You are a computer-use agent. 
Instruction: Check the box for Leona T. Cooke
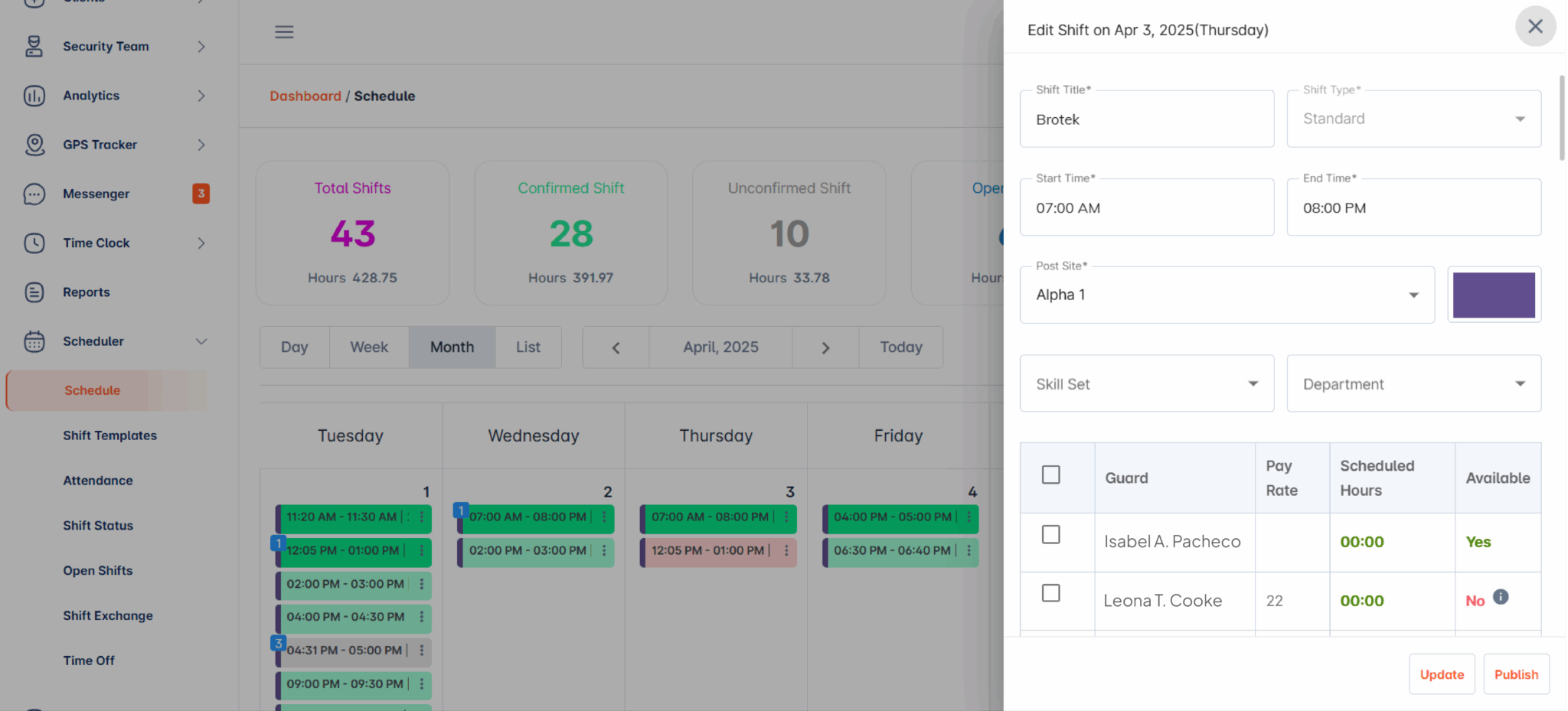coord(1051,593)
